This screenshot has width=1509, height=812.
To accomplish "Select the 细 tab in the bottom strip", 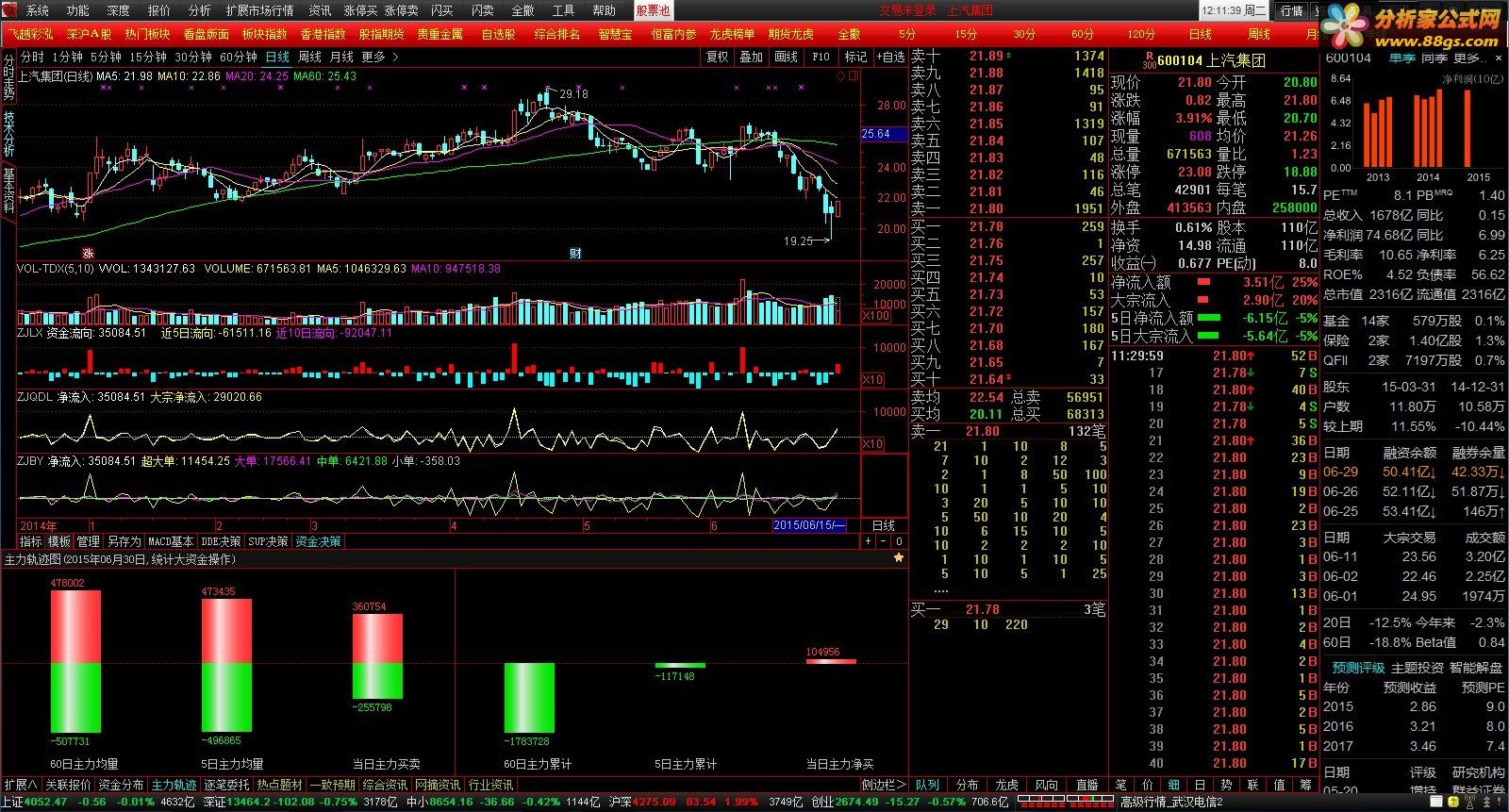I will coord(1173,785).
